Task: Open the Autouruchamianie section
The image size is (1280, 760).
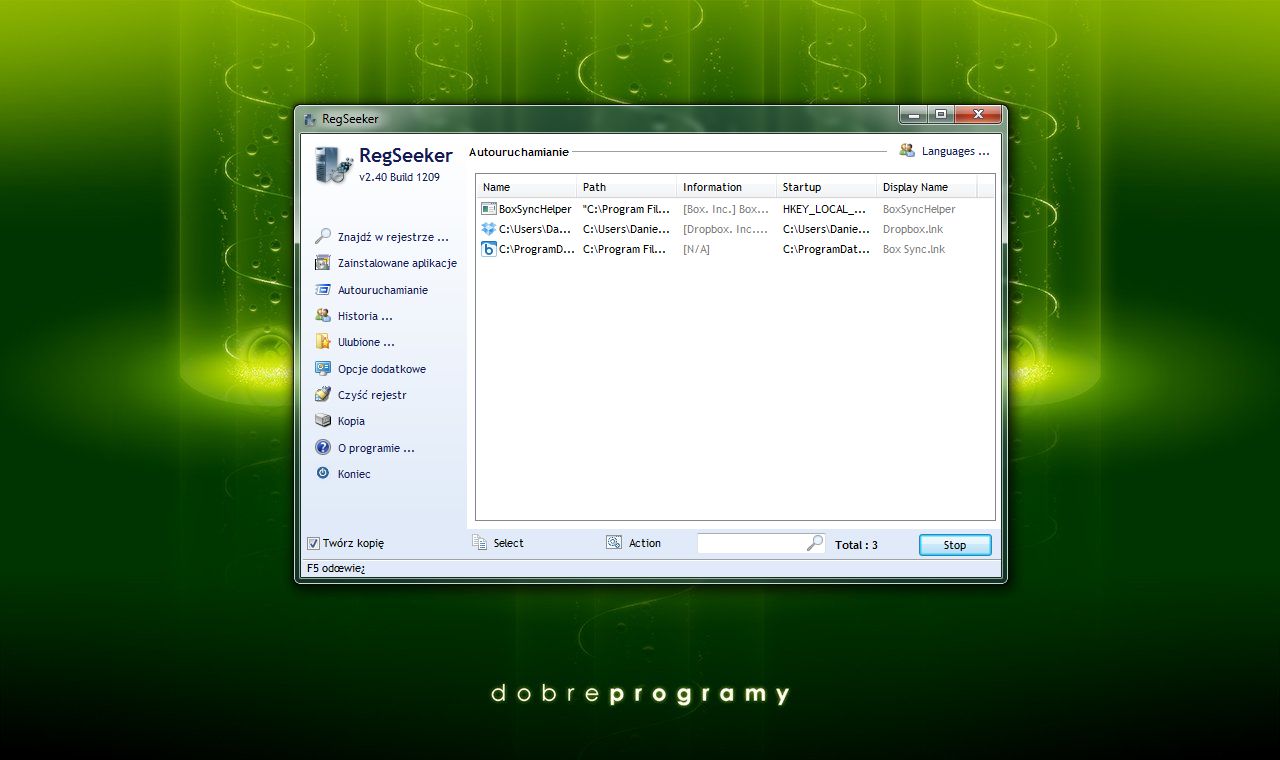Action: tap(383, 290)
